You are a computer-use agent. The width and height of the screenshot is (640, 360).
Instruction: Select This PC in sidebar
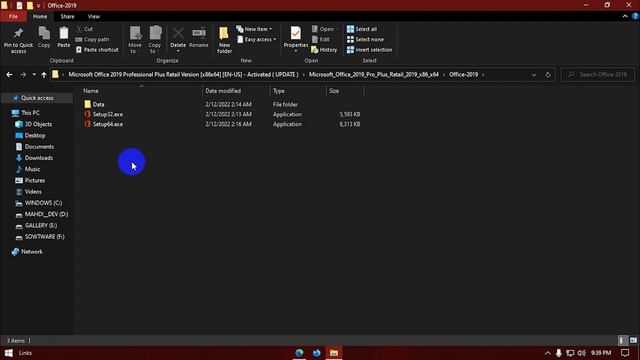pos(30,113)
